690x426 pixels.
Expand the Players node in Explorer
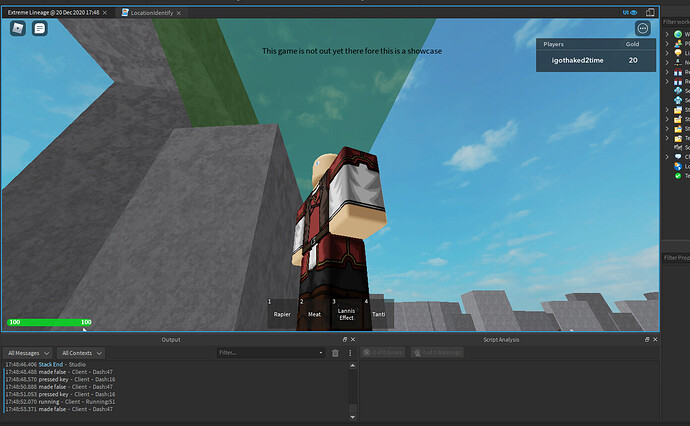point(667,44)
